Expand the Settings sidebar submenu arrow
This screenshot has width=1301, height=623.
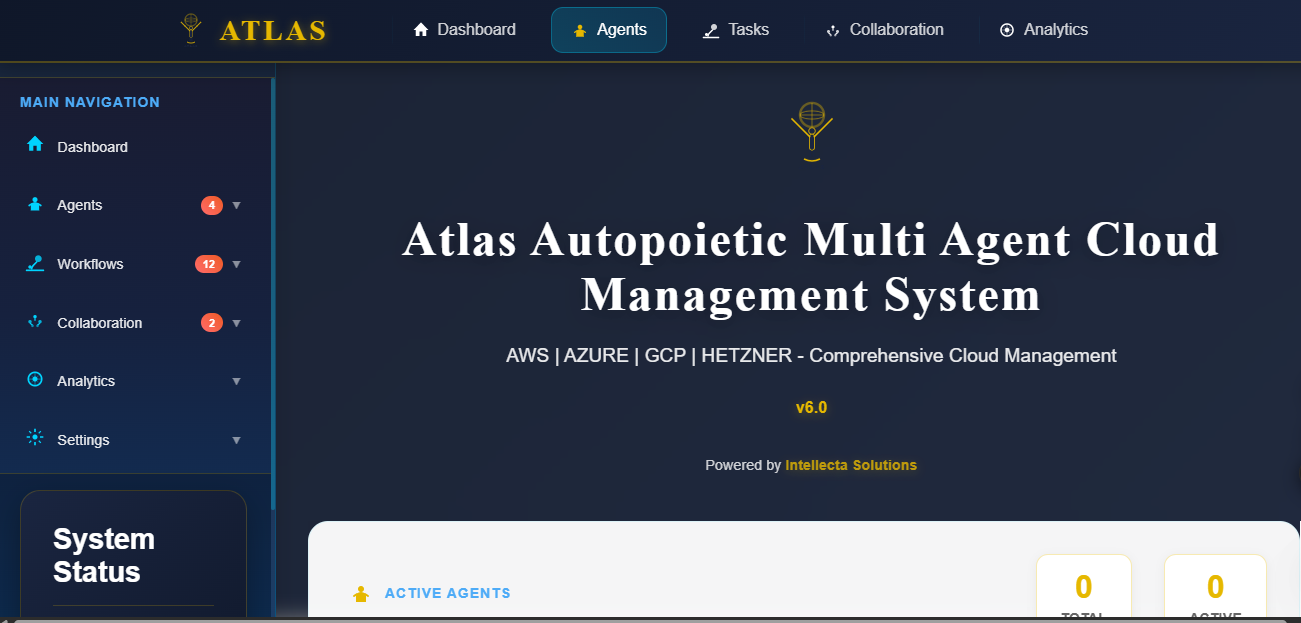click(x=237, y=440)
